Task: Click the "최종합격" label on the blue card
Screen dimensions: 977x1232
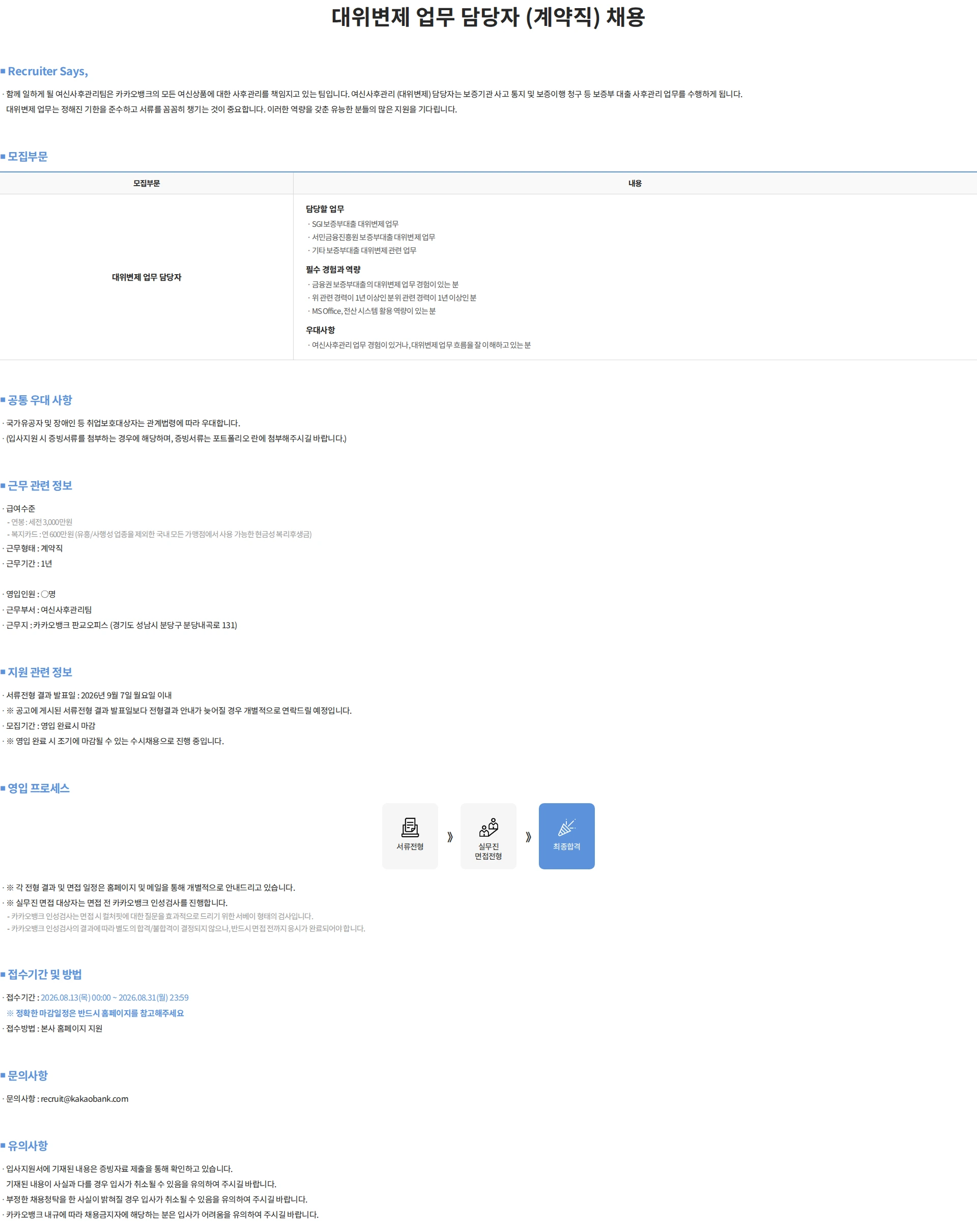Action: [x=566, y=847]
